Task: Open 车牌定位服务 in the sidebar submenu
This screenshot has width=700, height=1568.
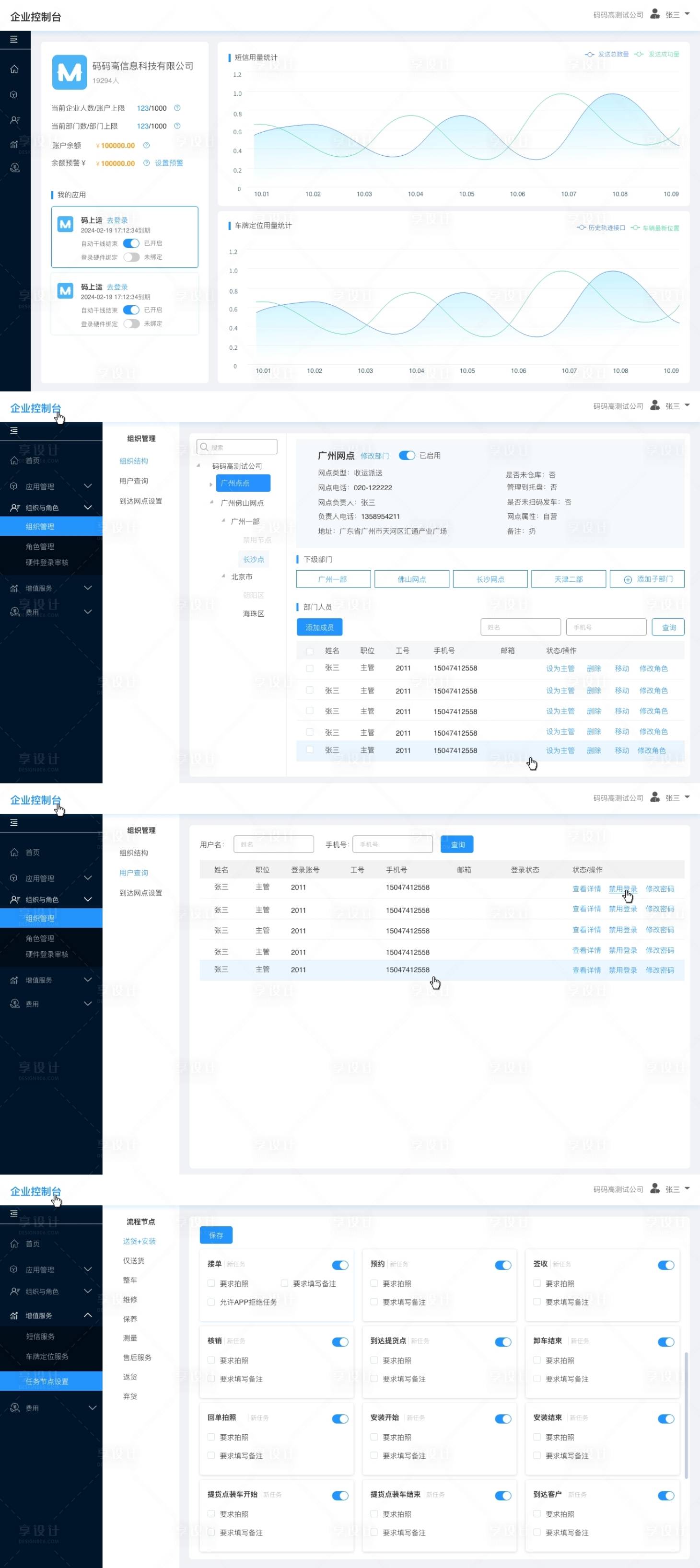Action: [x=47, y=1356]
